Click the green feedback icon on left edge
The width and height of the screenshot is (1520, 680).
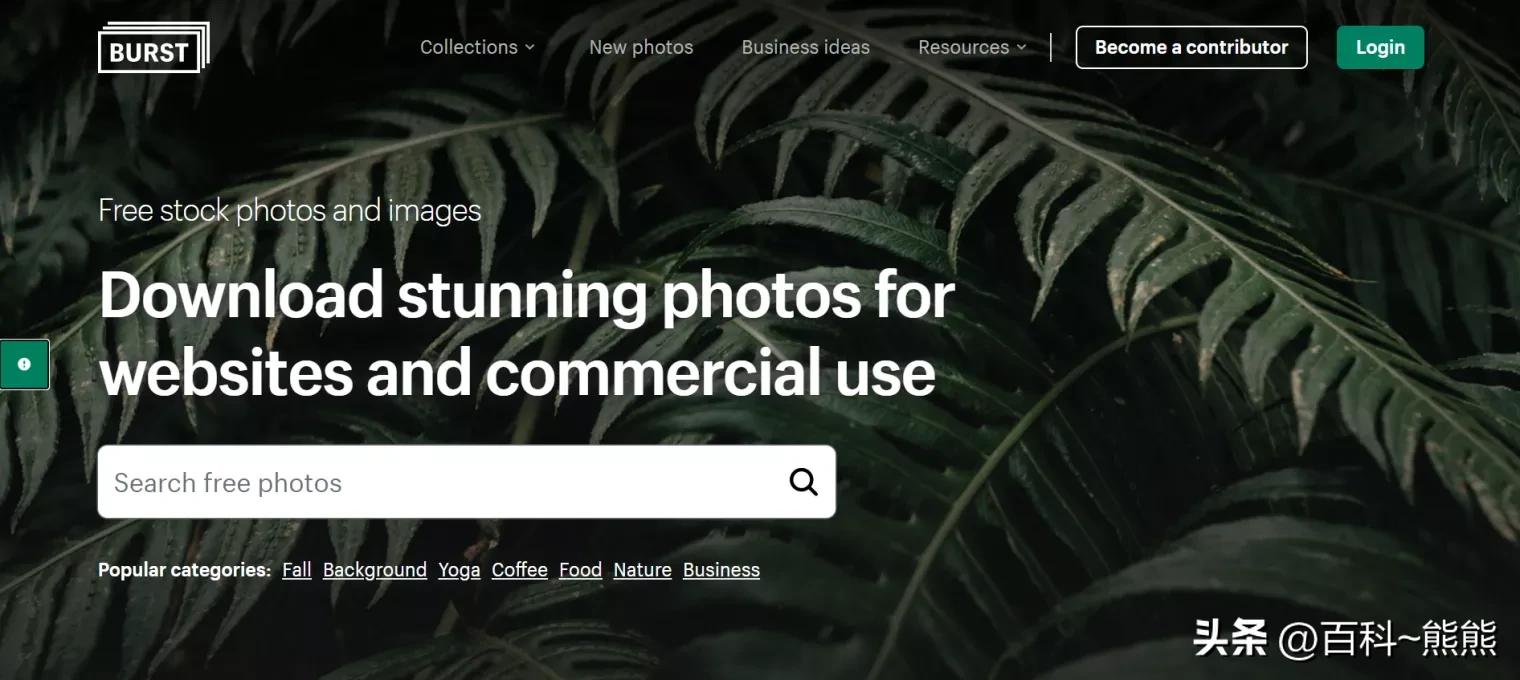click(24, 364)
